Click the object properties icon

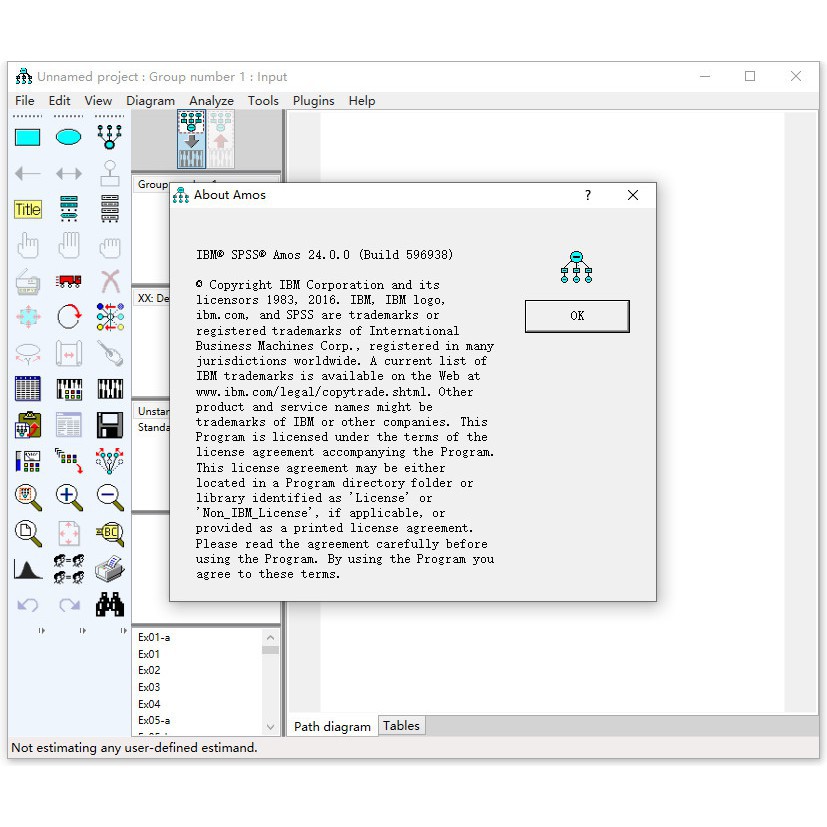pos(27,461)
